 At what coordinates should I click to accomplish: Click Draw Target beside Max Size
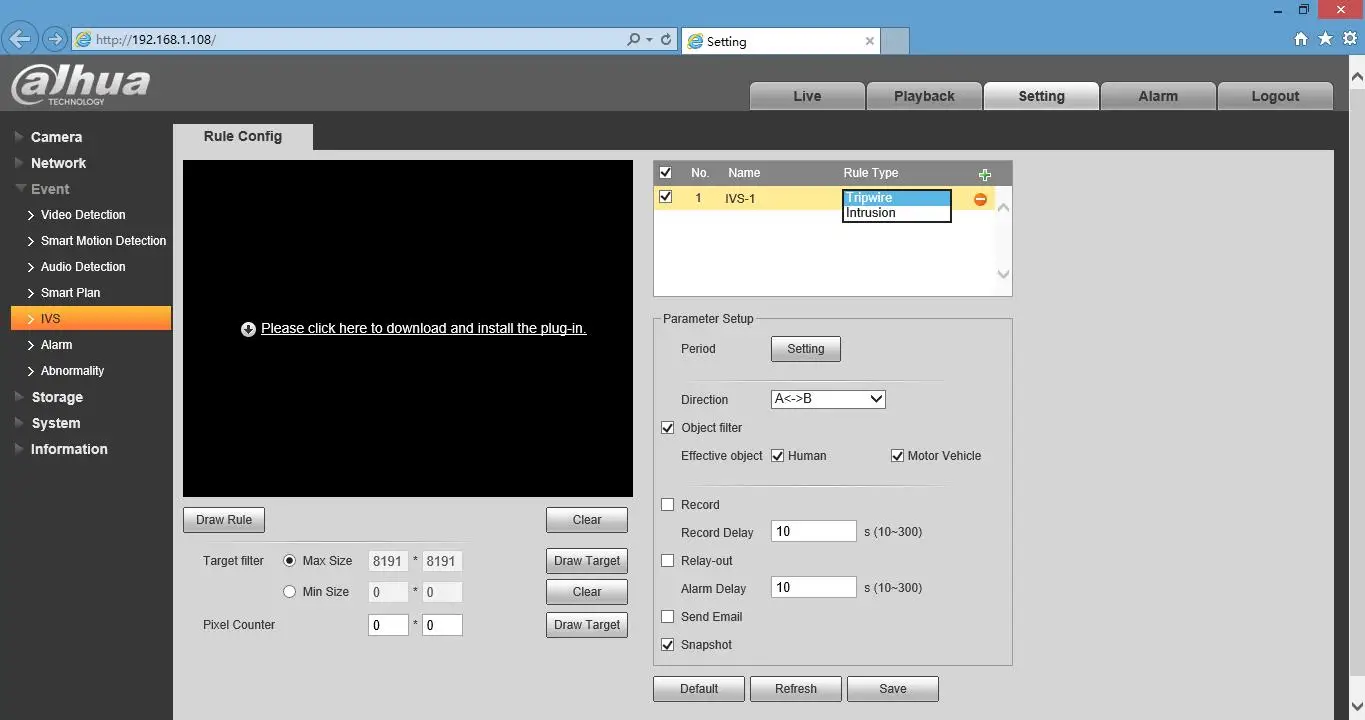pyautogui.click(x=587, y=561)
